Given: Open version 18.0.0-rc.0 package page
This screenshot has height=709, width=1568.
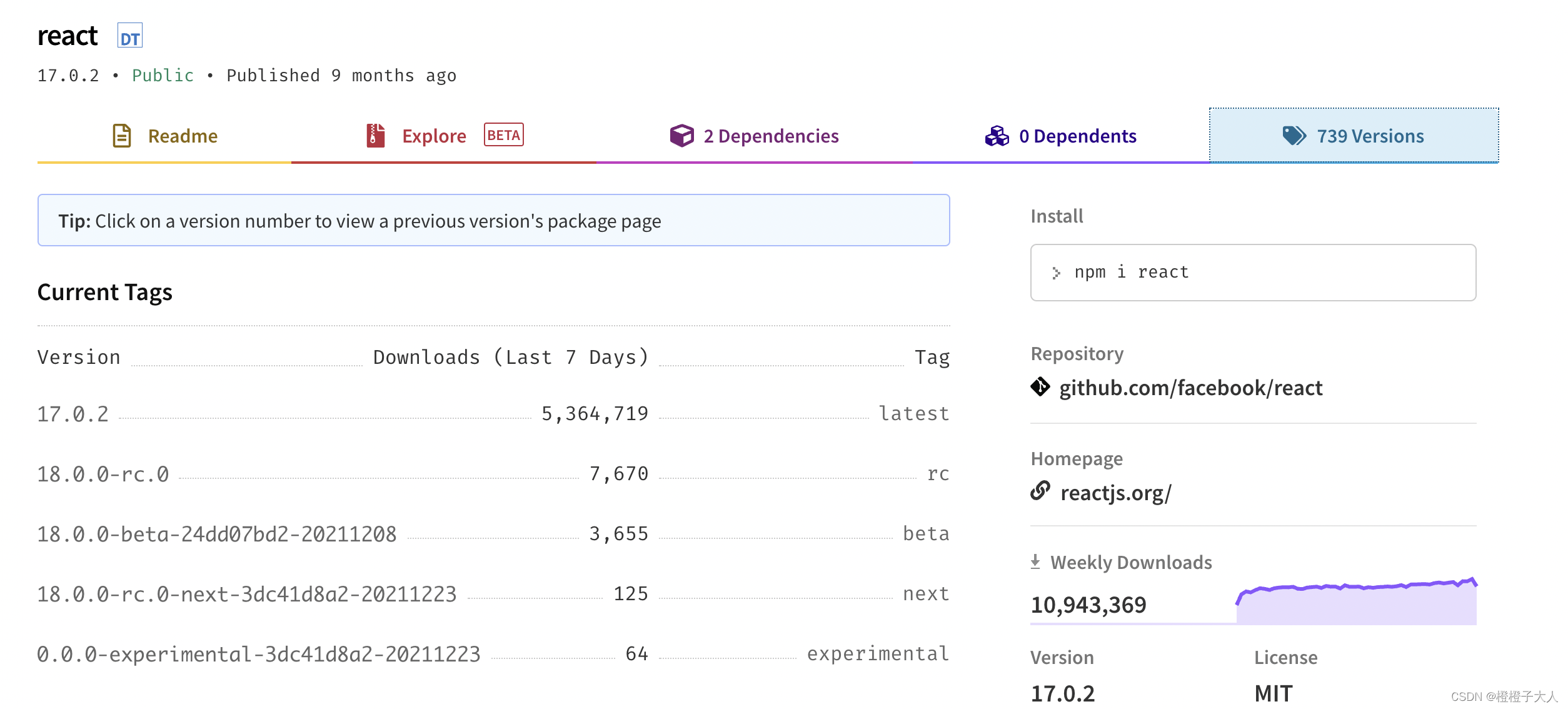Looking at the screenshot, I should coord(103,474).
